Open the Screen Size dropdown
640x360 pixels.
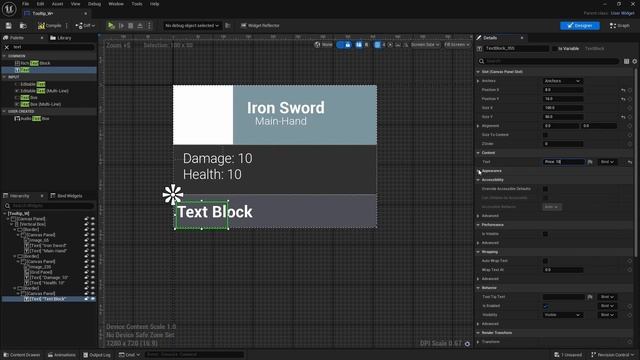(425, 45)
